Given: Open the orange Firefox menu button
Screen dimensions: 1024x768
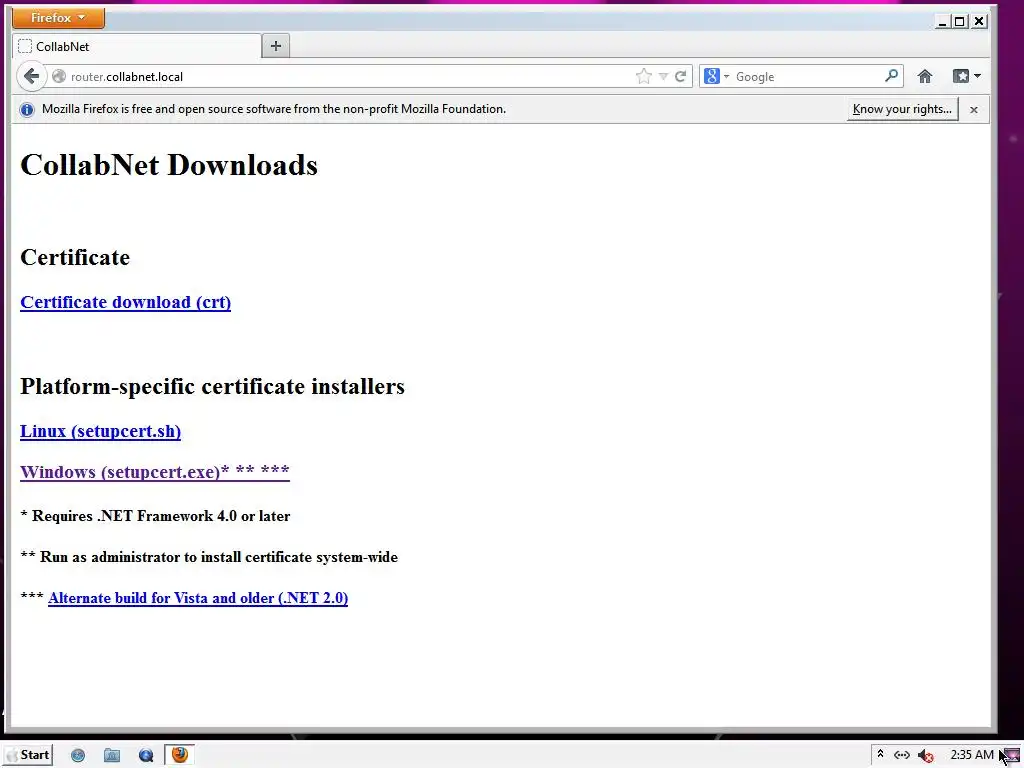Looking at the screenshot, I should [58, 18].
